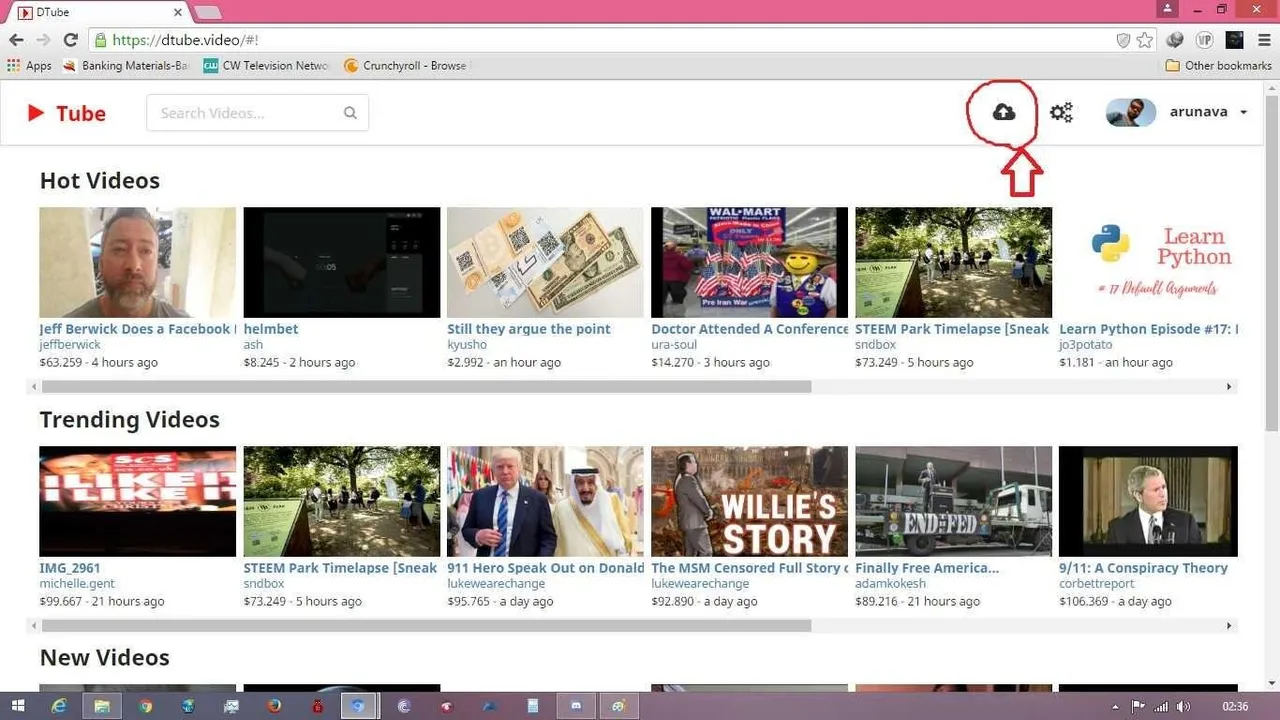
Task: Open the 911 Hero Speak Out video link
Action: (x=546, y=568)
